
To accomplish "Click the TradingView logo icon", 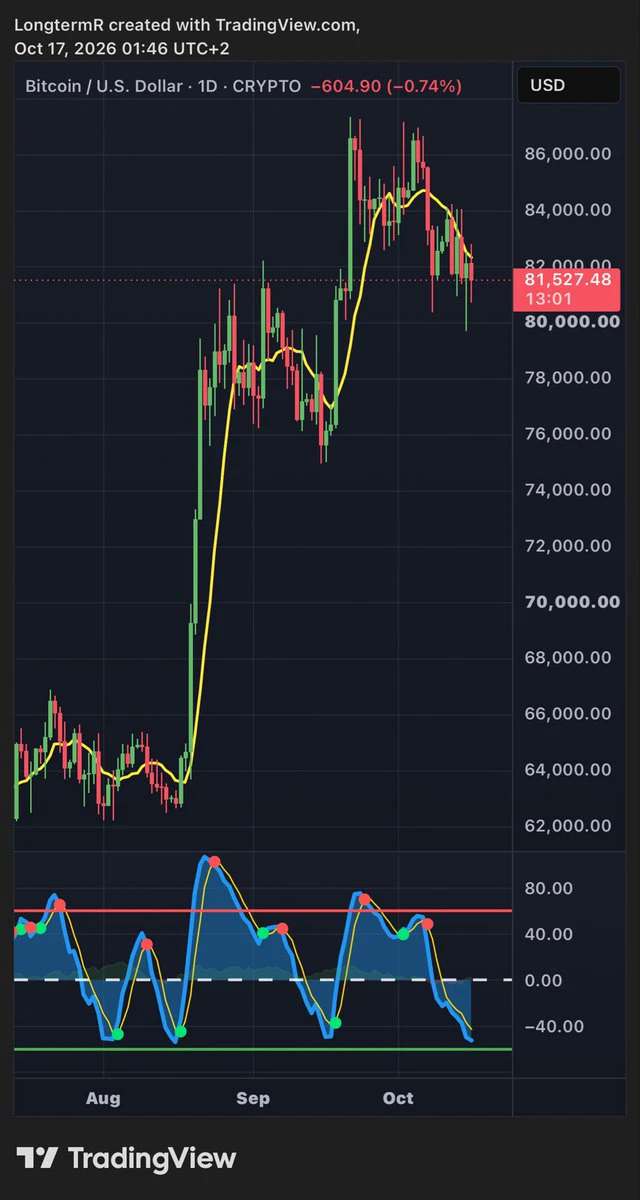I will point(38,1159).
